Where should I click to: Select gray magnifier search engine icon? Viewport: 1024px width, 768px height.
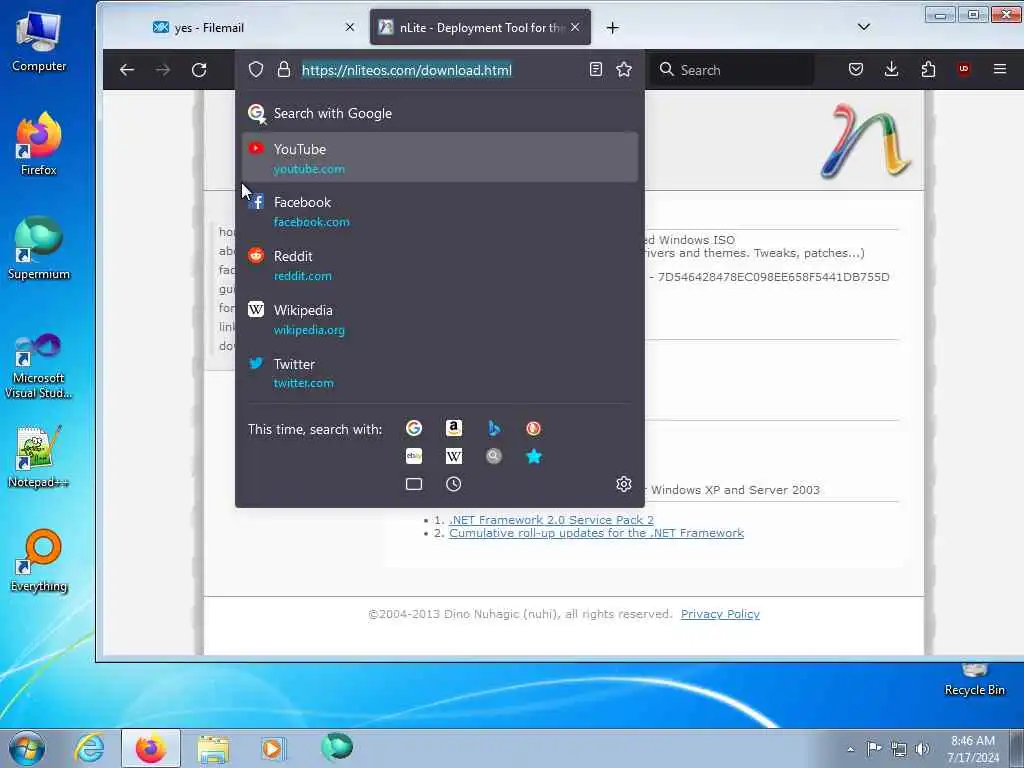coord(494,456)
